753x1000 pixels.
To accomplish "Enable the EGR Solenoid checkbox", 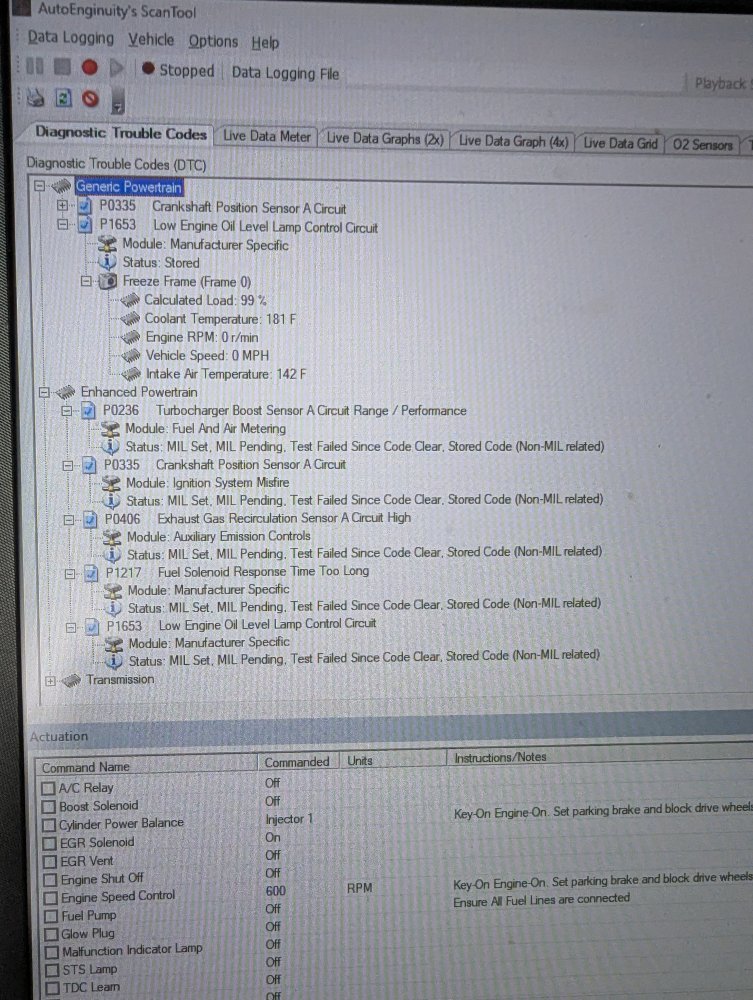I will pyautogui.click(x=48, y=843).
